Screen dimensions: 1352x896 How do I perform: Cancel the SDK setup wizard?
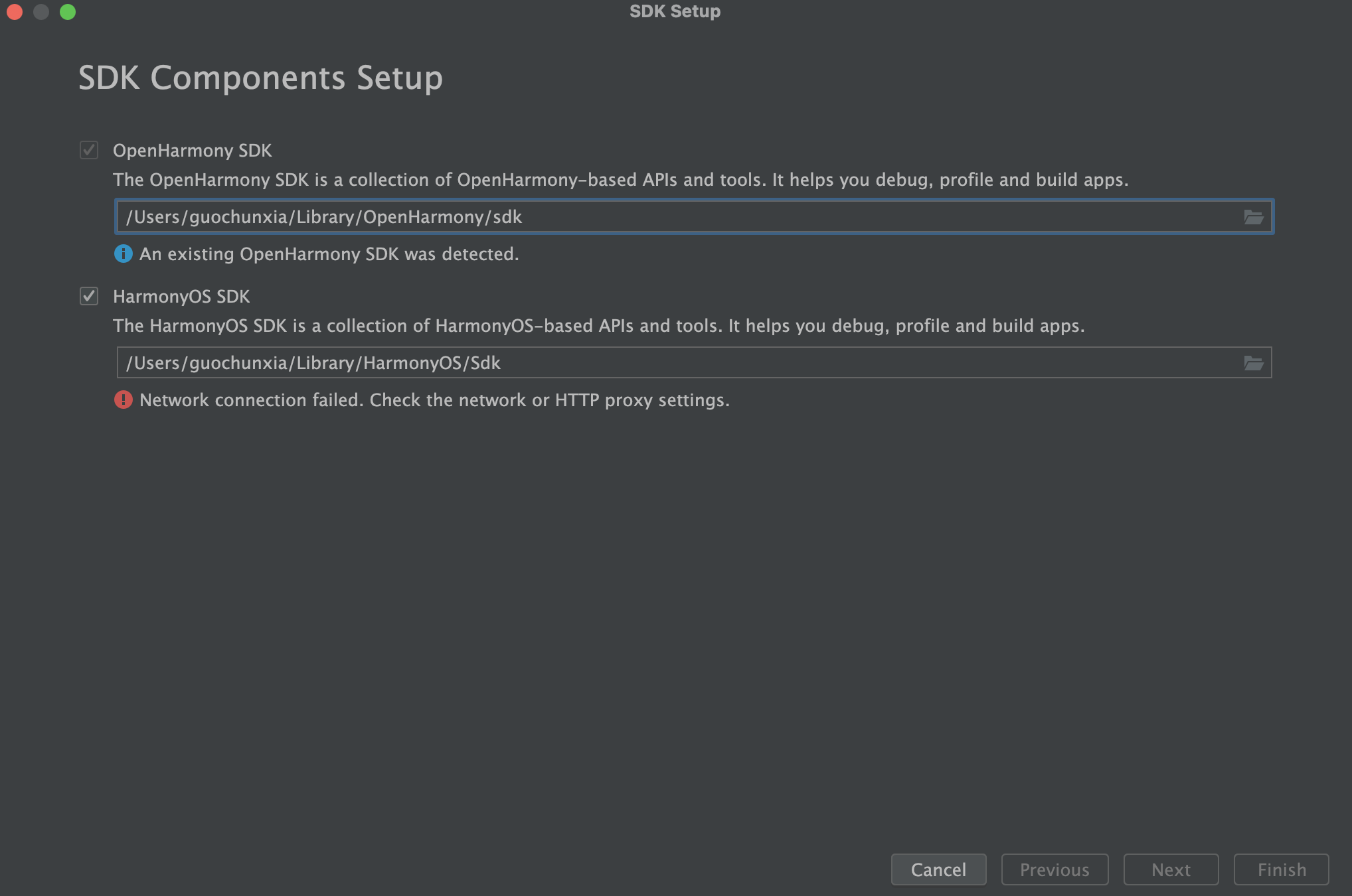tap(938, 869)
